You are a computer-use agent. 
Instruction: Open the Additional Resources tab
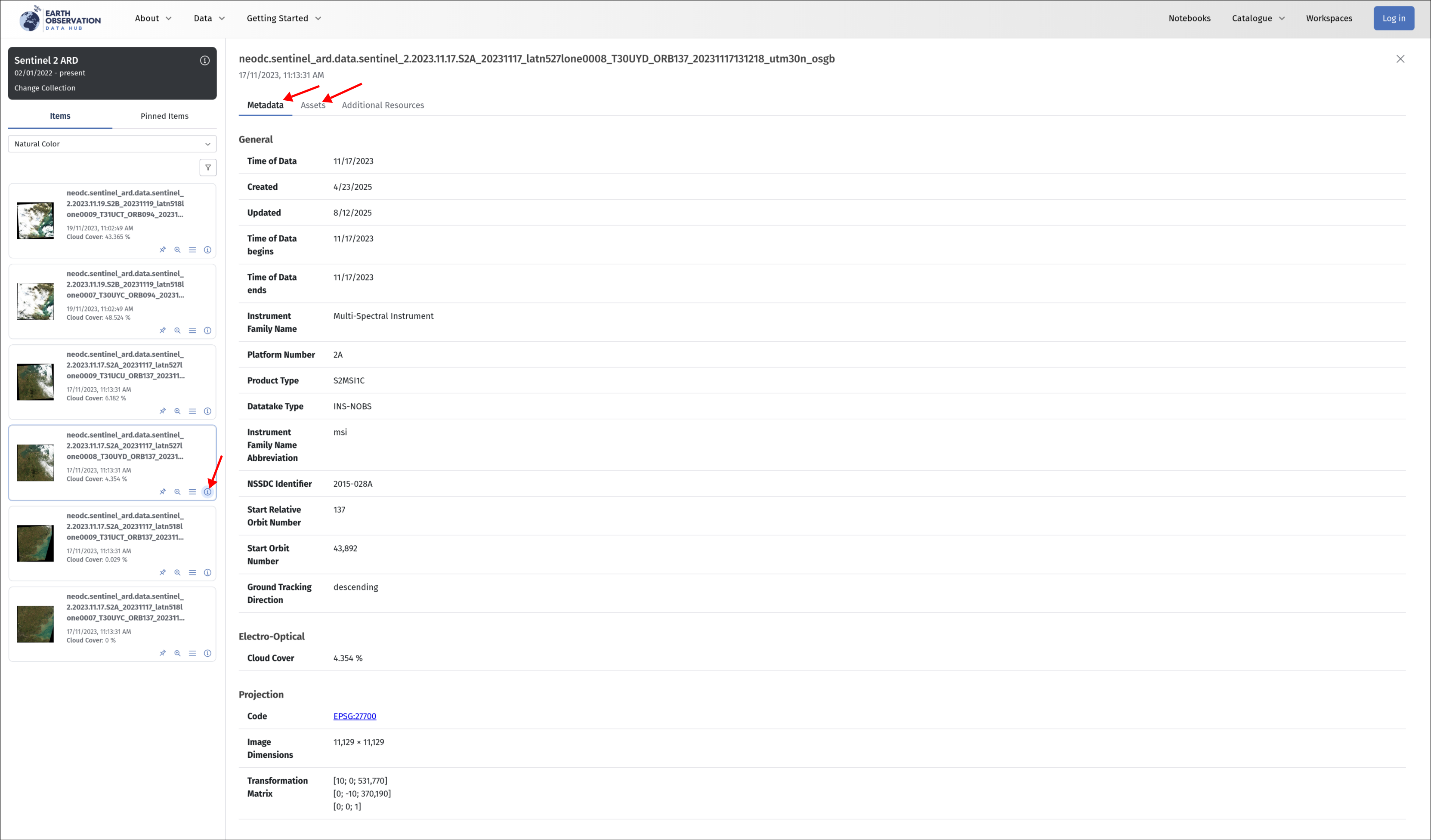coord(382,105)
